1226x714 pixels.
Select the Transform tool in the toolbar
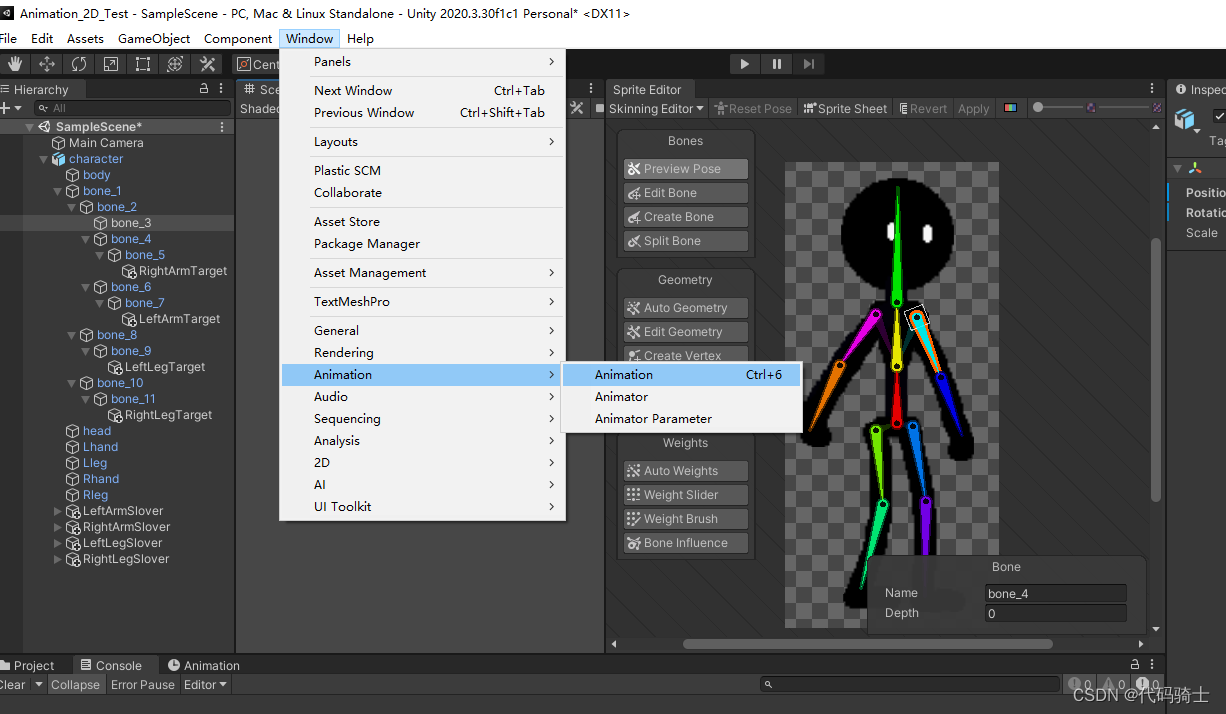tap(175, 64)
